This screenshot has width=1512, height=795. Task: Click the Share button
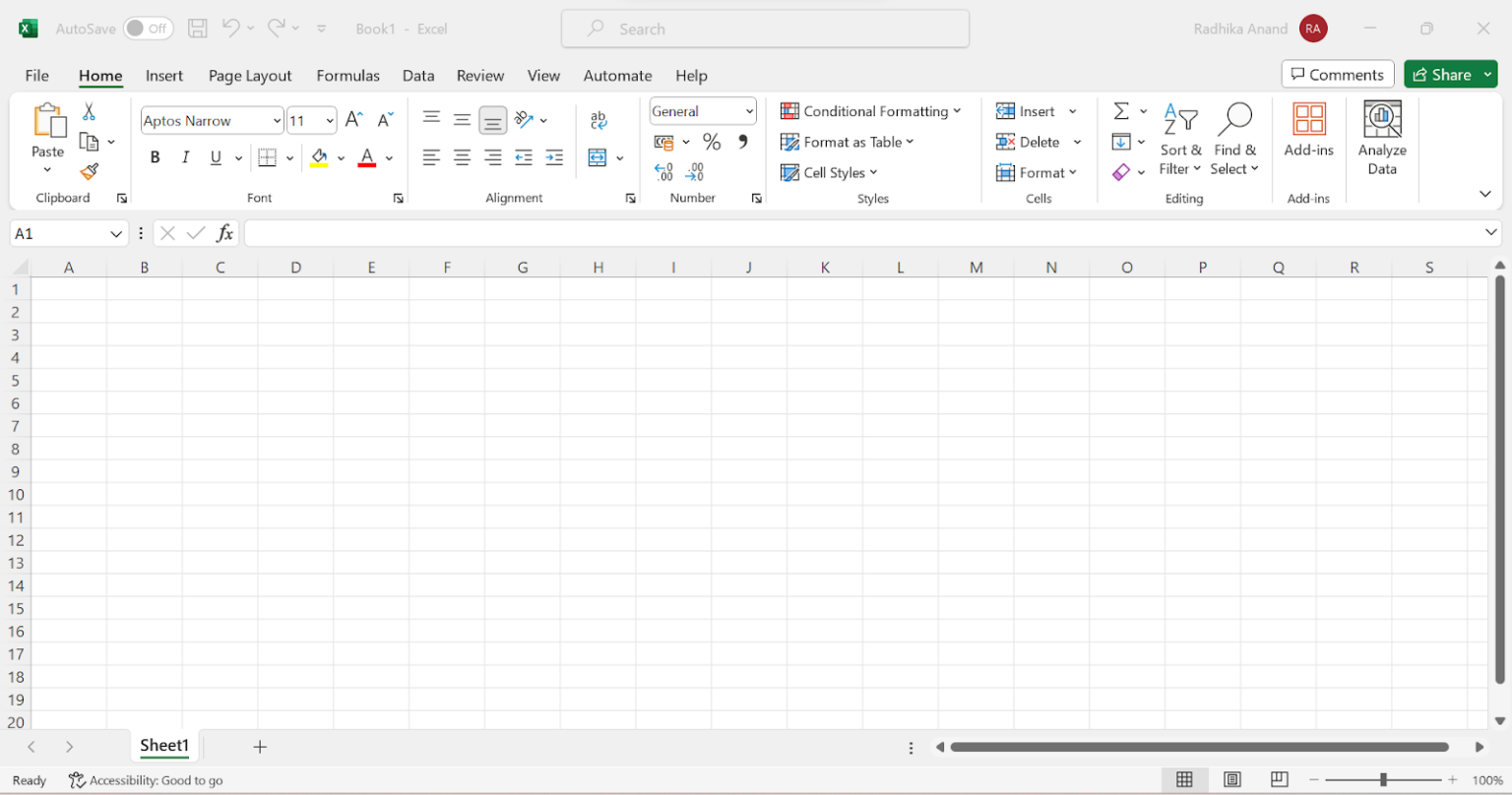1445,74
